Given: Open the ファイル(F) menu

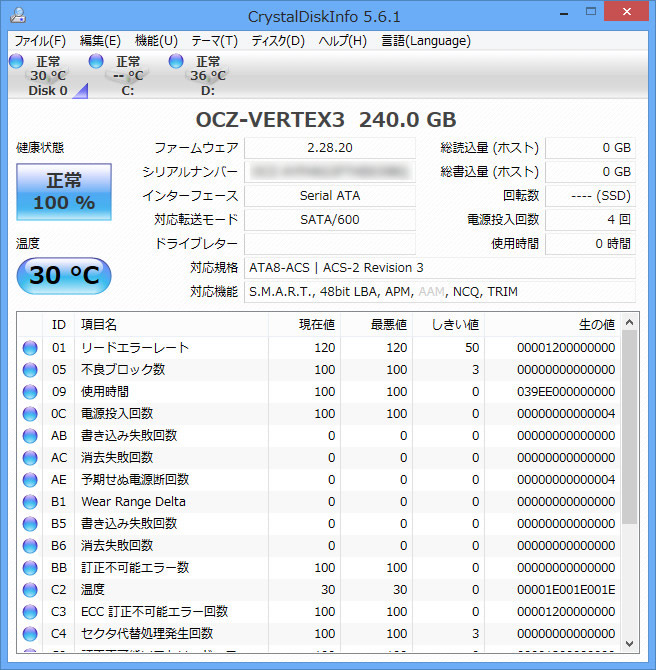Looking at the screenshot, I should click(40, 41).
